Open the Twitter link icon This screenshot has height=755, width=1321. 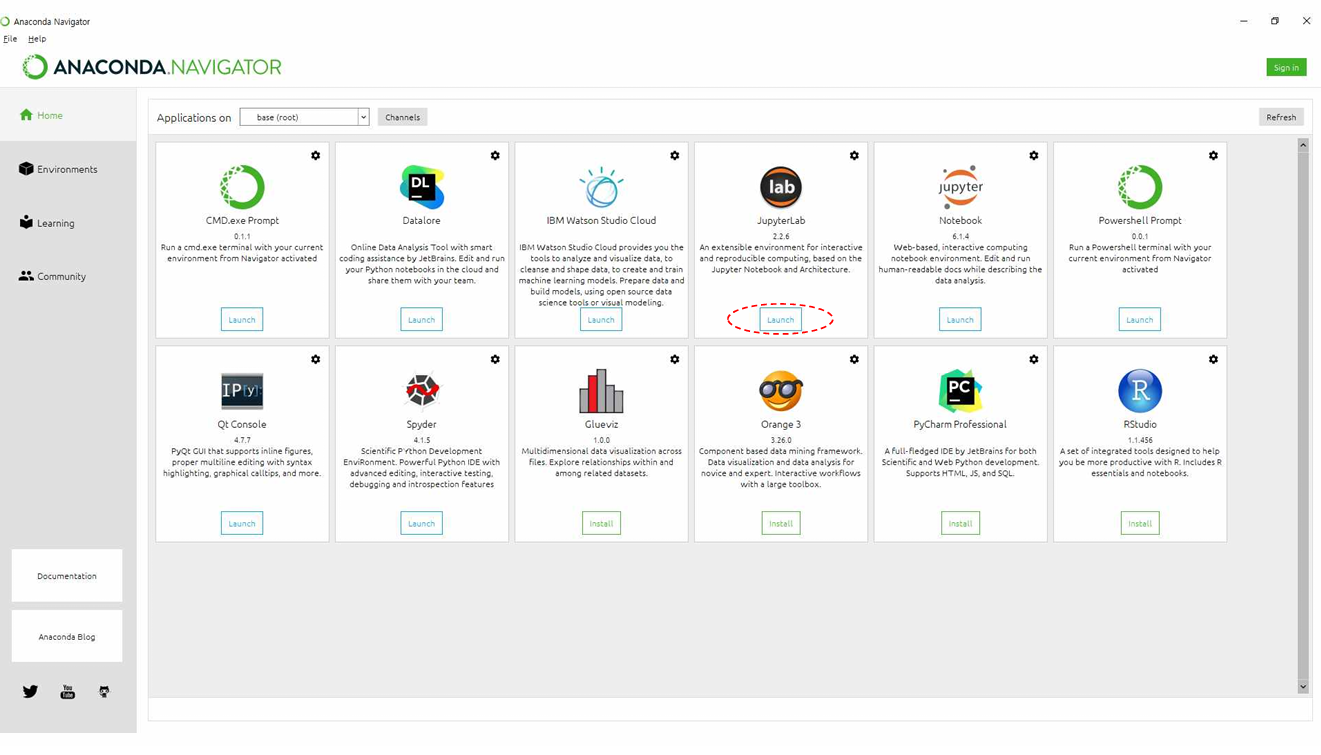pos(30,692)
